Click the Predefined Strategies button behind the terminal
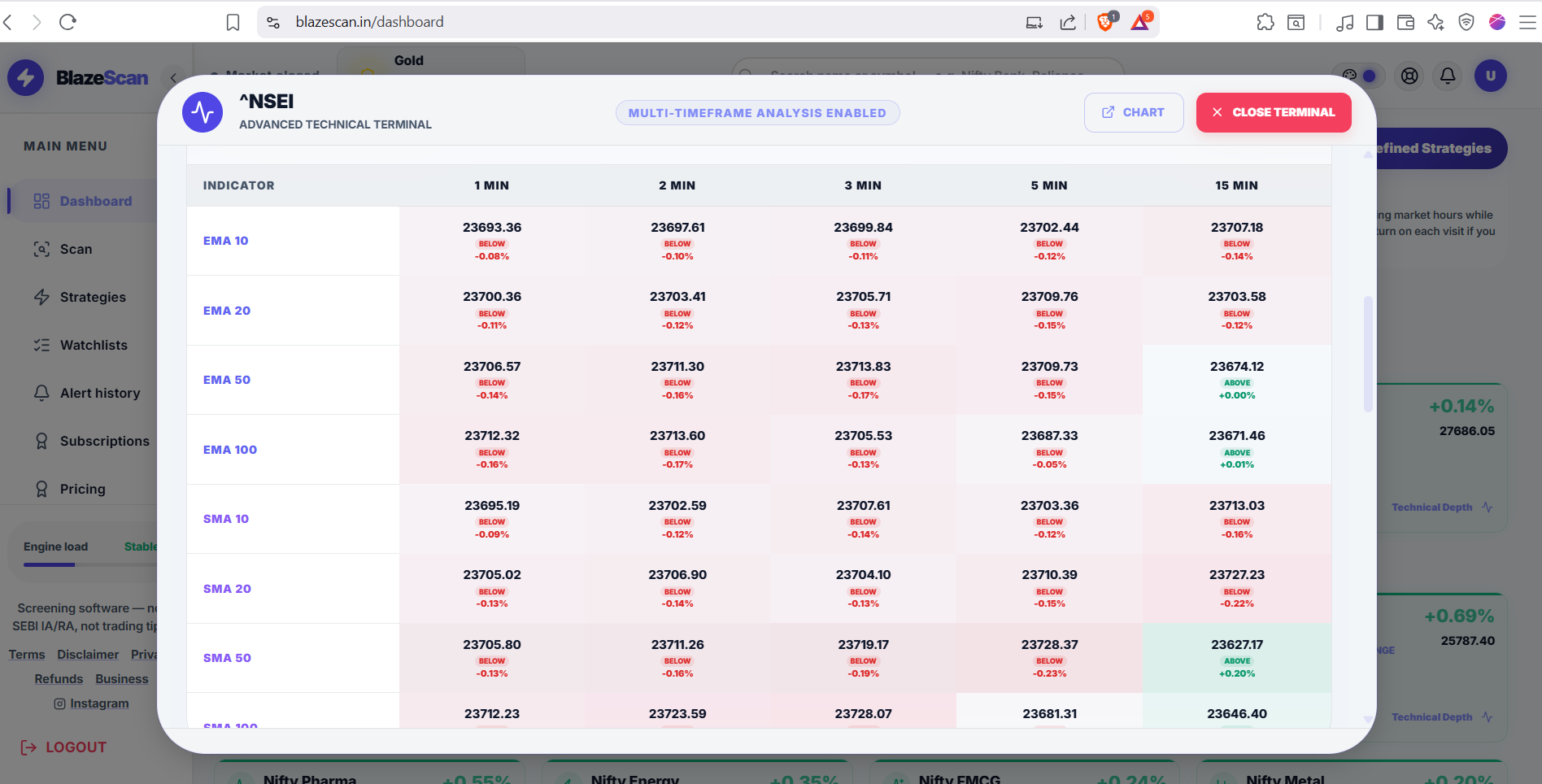1542x784 pixels. (1441, 149)
